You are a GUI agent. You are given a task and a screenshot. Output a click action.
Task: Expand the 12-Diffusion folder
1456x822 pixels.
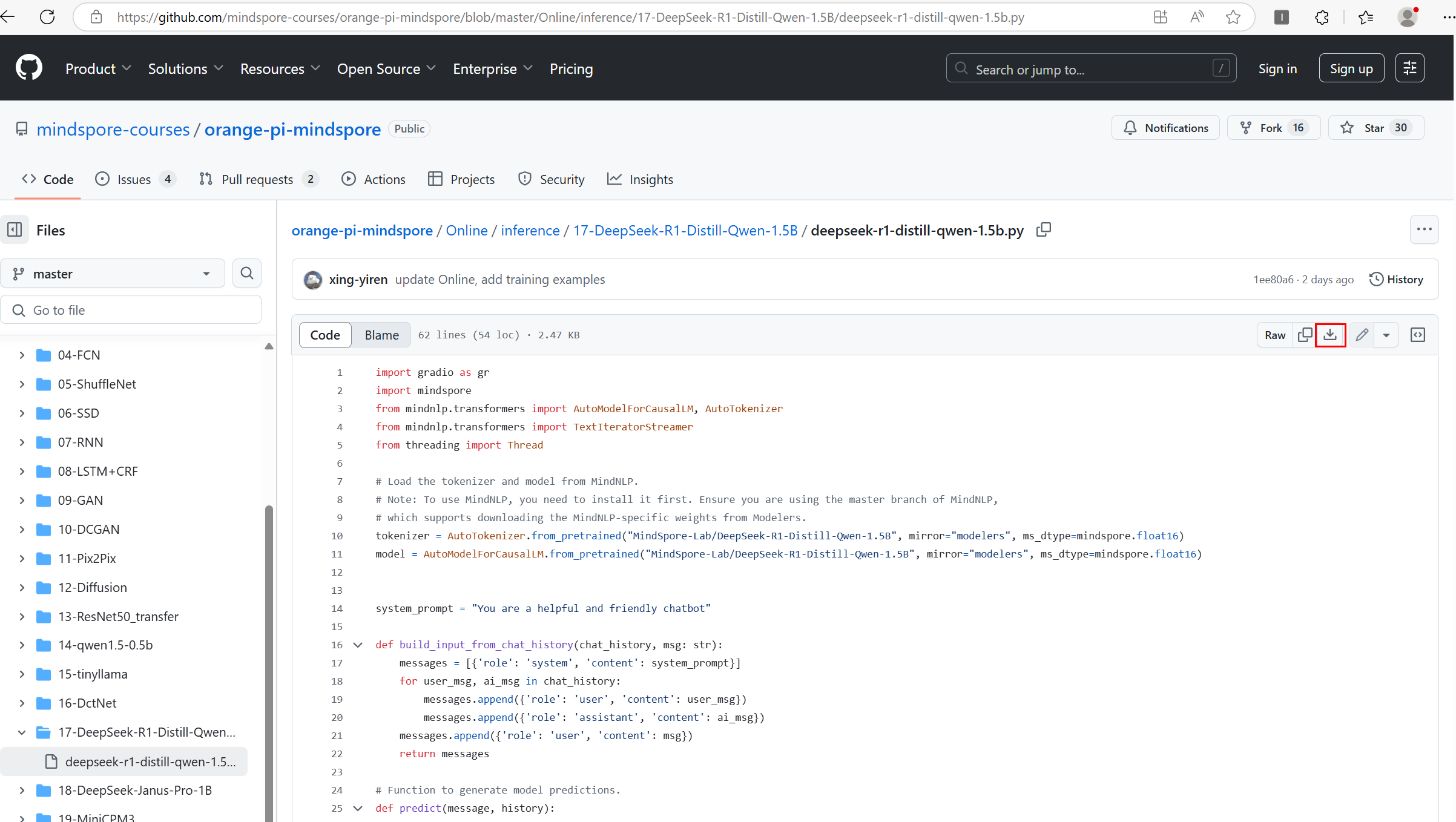pyautogui.click(x=22, y=588)
